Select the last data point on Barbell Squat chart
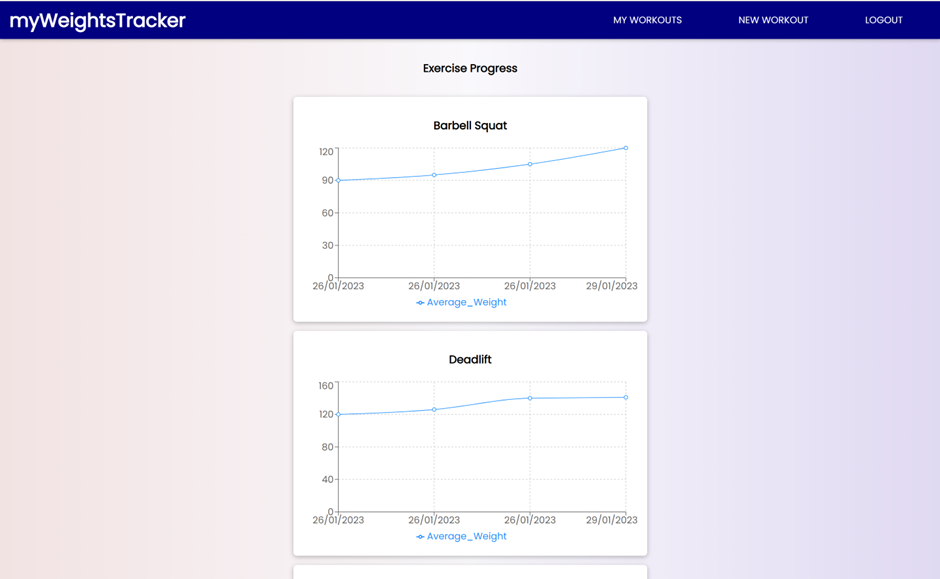 627,147
